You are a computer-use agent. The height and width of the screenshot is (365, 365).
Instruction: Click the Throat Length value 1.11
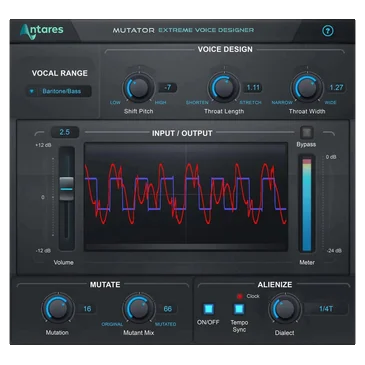[x=253, y=88]
